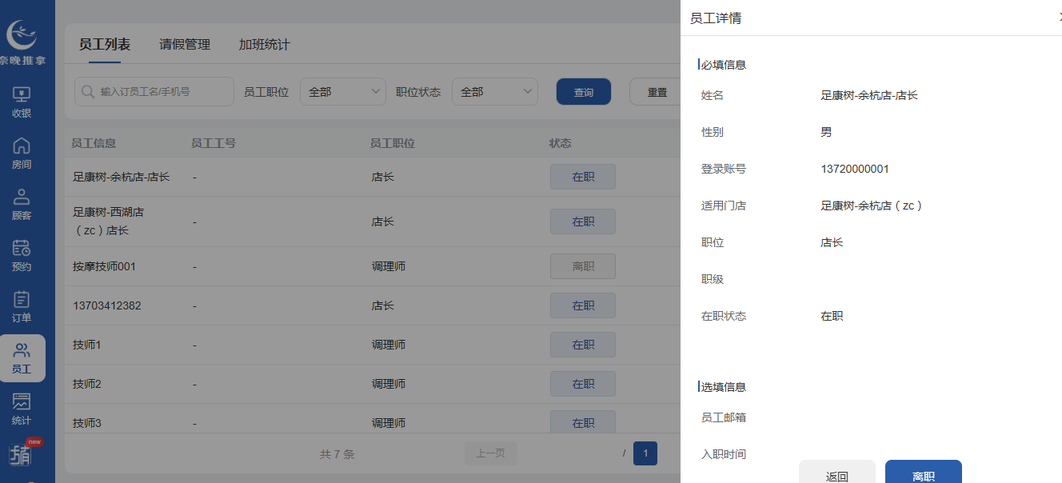Select the 员工 staff sidebar item

coord(22,358)
